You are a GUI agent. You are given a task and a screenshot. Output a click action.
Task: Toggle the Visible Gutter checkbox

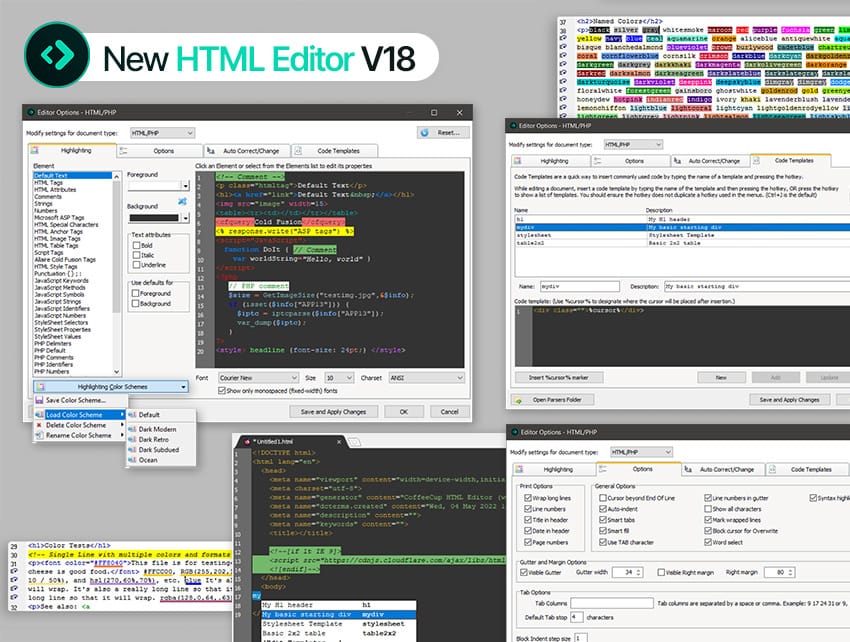point(524,572)
